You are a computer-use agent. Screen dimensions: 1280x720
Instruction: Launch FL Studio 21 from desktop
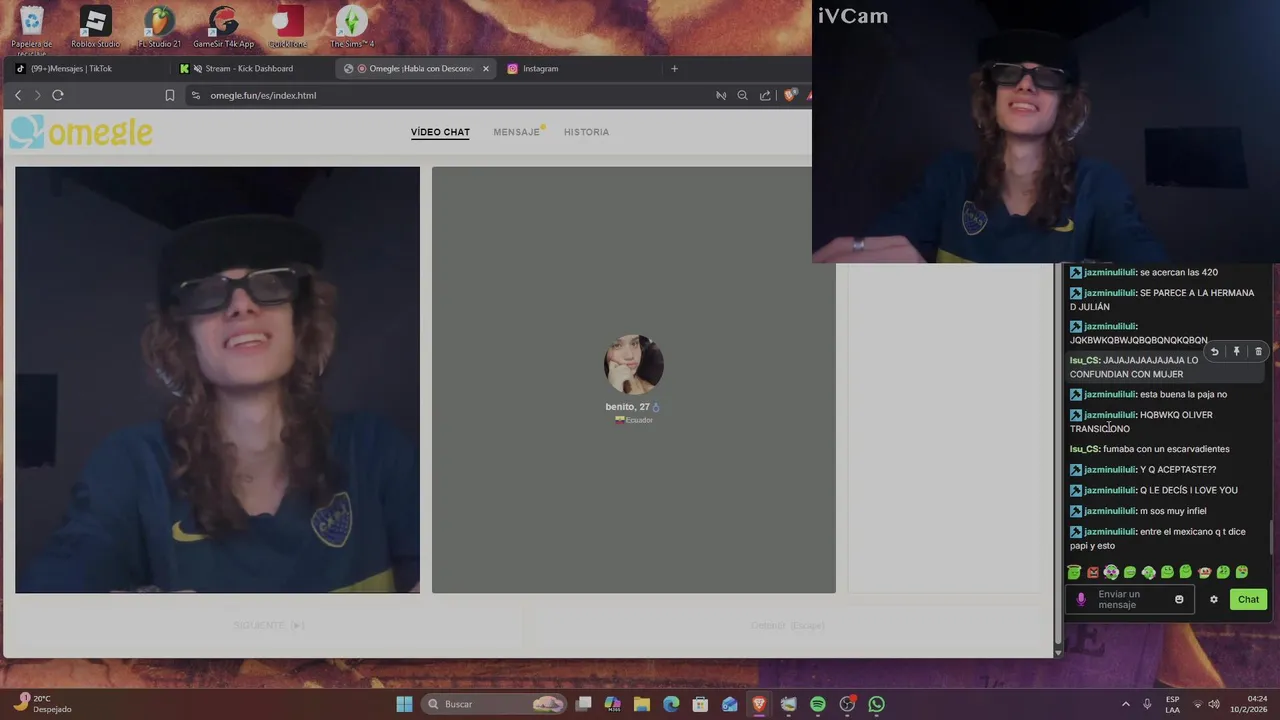point(159,28)
